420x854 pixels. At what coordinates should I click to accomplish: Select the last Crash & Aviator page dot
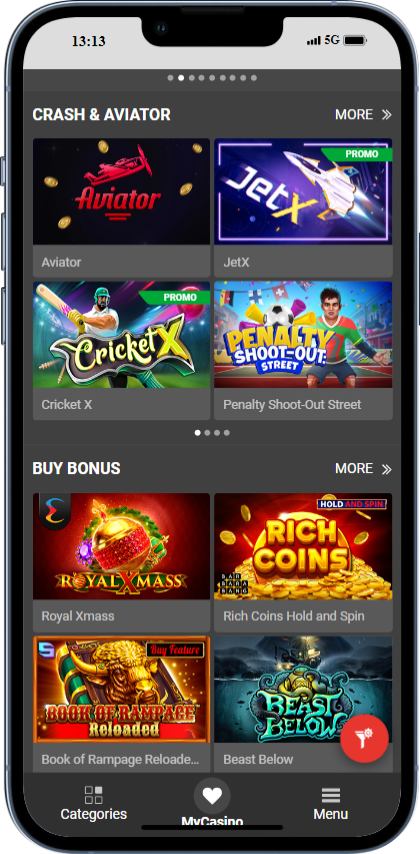coord(227,433)
